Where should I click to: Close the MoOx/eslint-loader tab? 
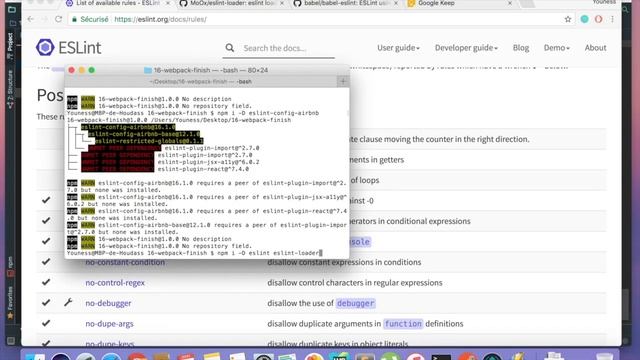pos(282,3)
